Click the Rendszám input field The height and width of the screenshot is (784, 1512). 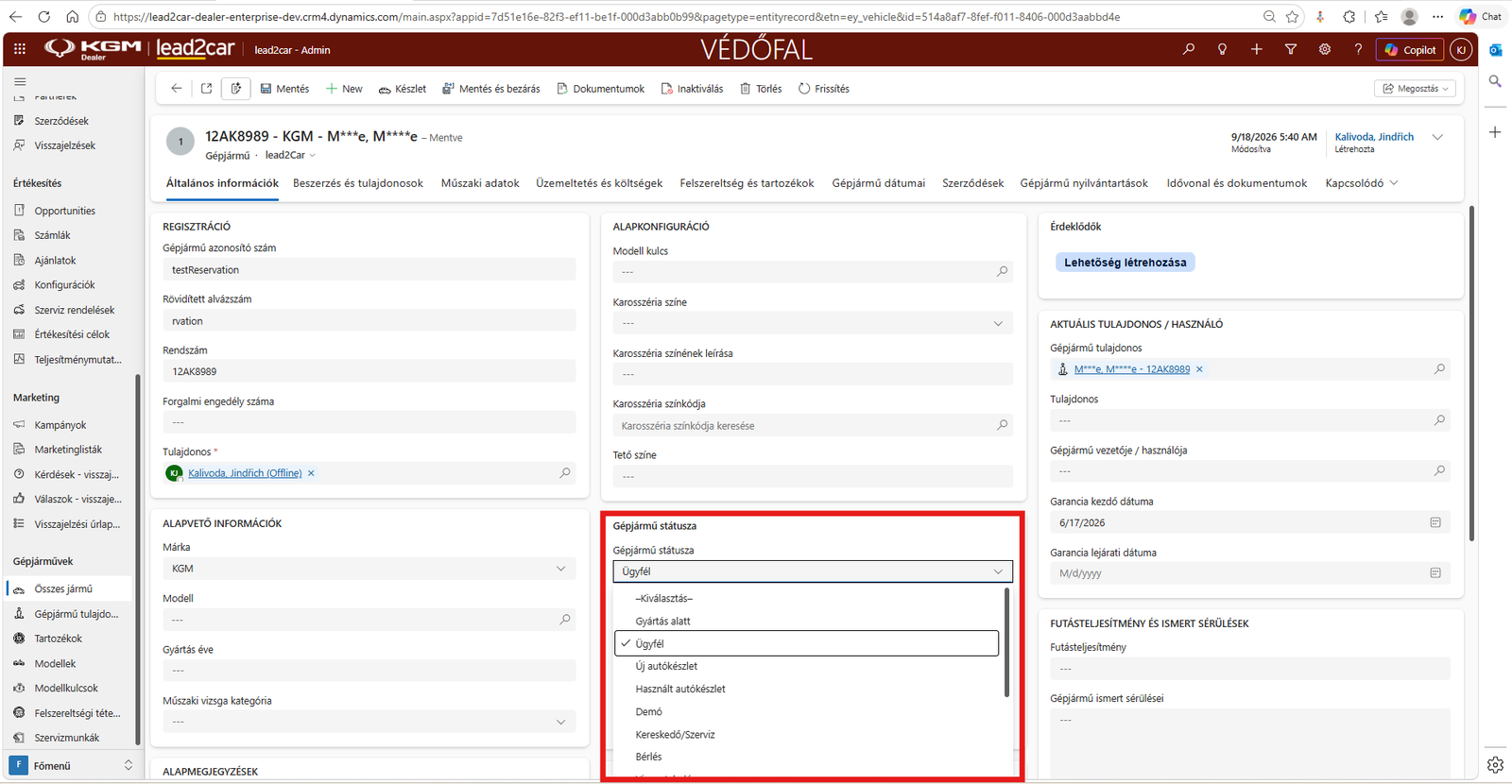click(369, 371)
